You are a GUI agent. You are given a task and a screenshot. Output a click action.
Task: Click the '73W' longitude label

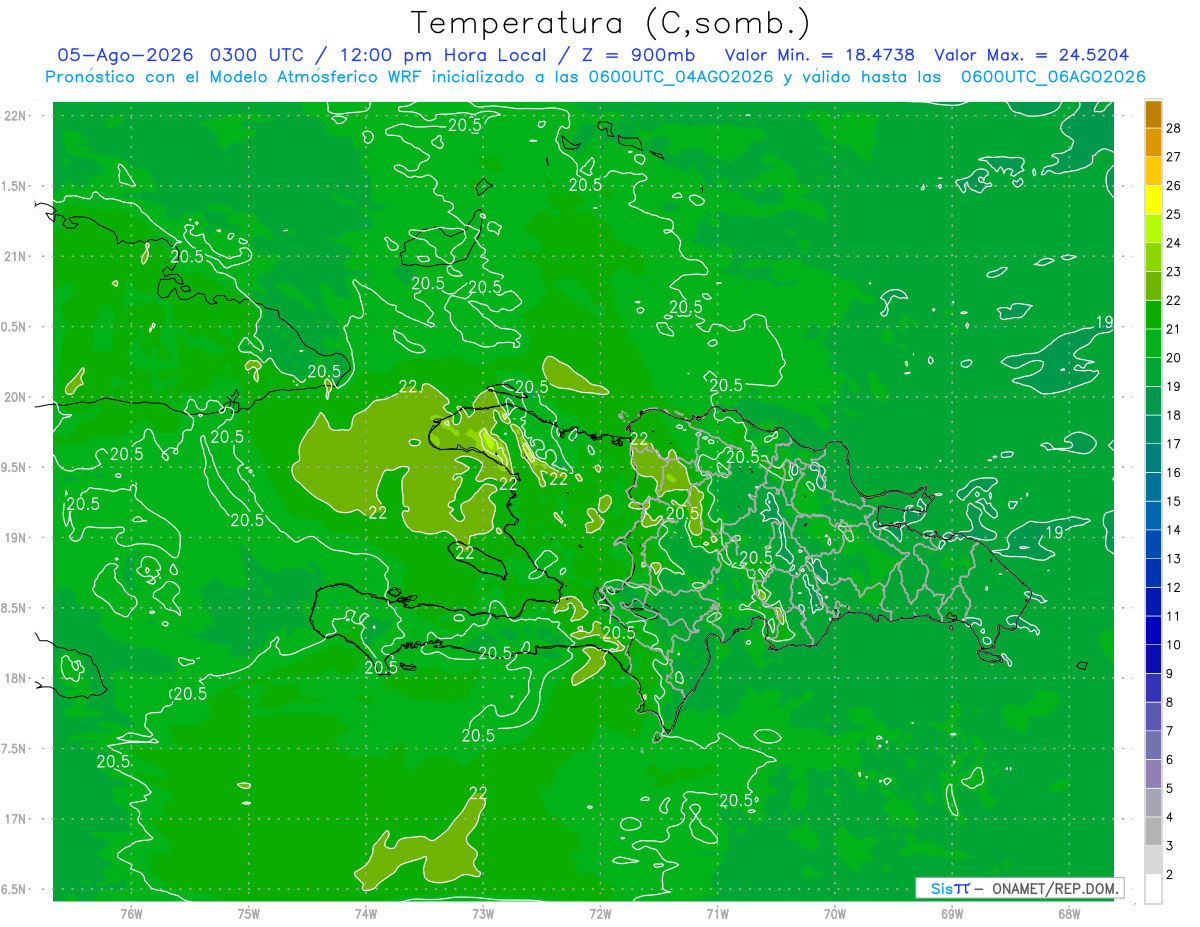(483, 914)
